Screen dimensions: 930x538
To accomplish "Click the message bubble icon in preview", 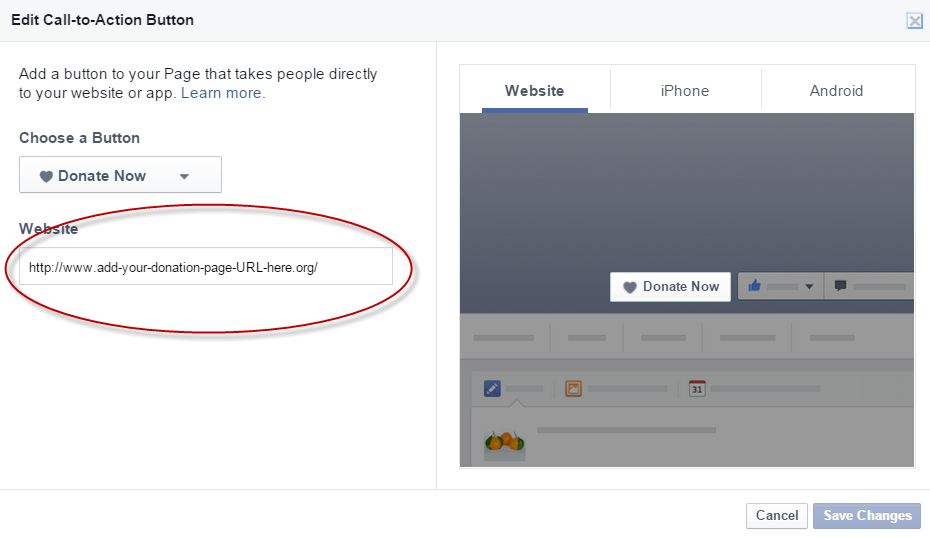I will 840,286.
